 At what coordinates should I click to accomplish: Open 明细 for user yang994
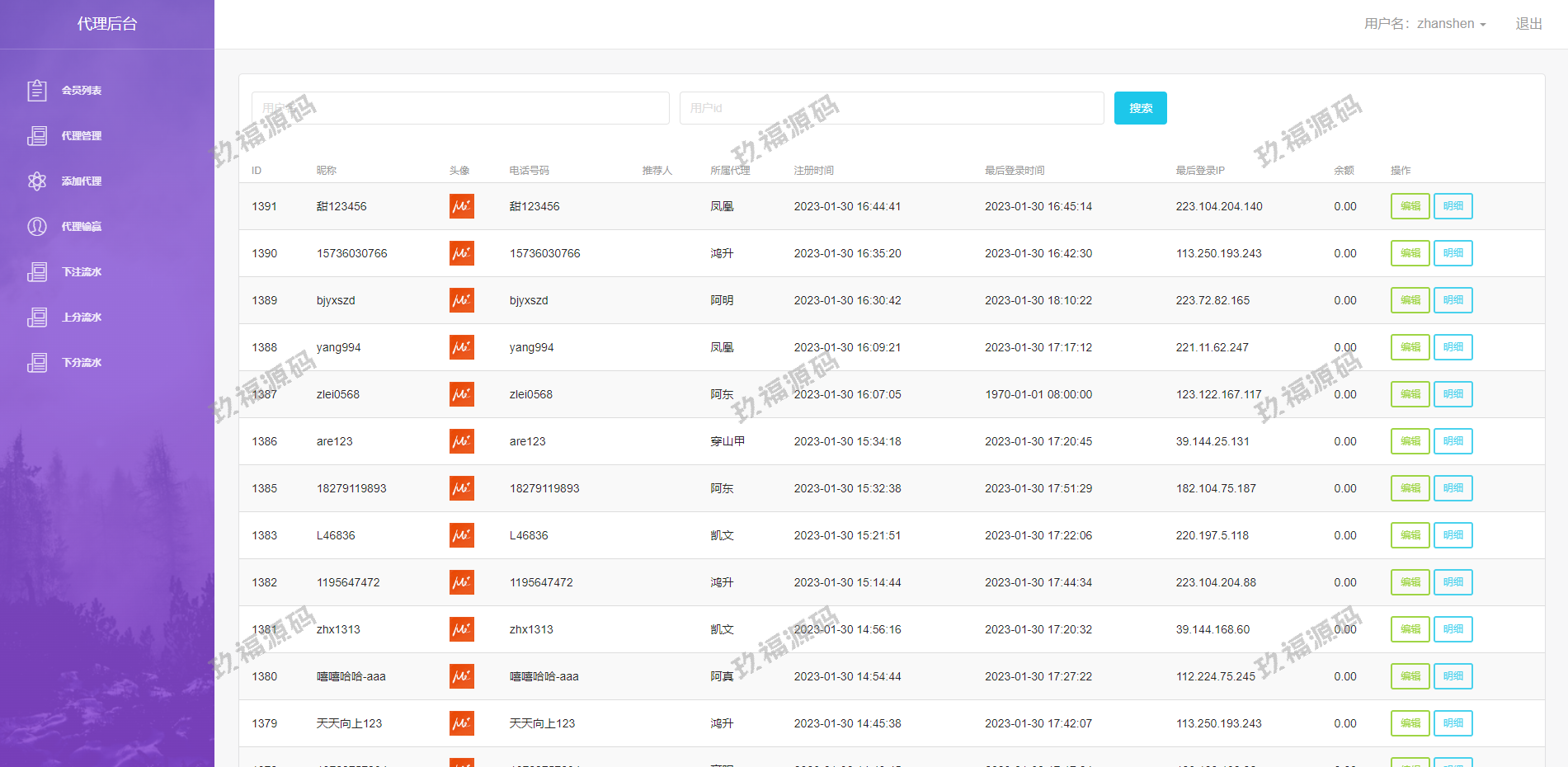click(x=1453, y=347)
